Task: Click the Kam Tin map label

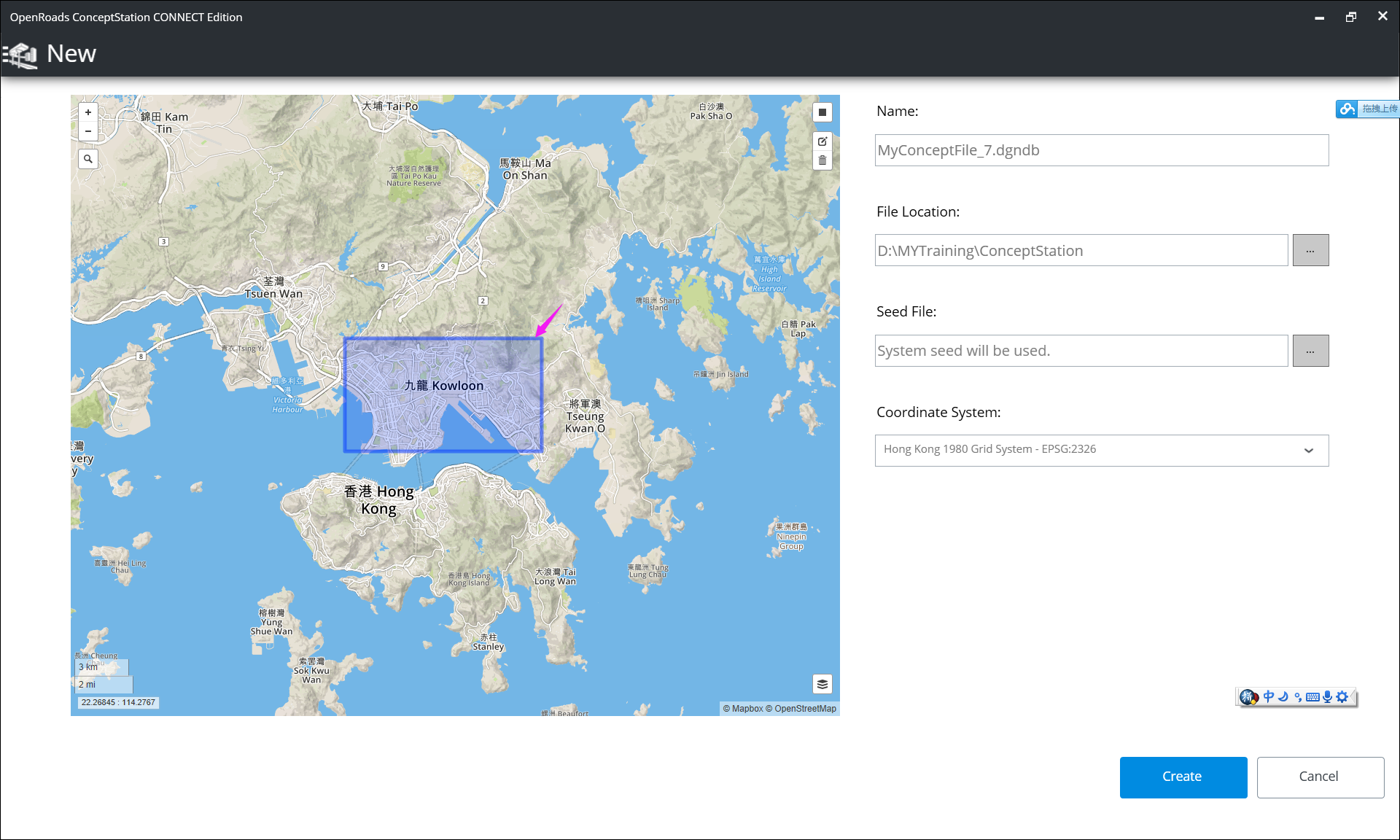Action: click(164, 122)
